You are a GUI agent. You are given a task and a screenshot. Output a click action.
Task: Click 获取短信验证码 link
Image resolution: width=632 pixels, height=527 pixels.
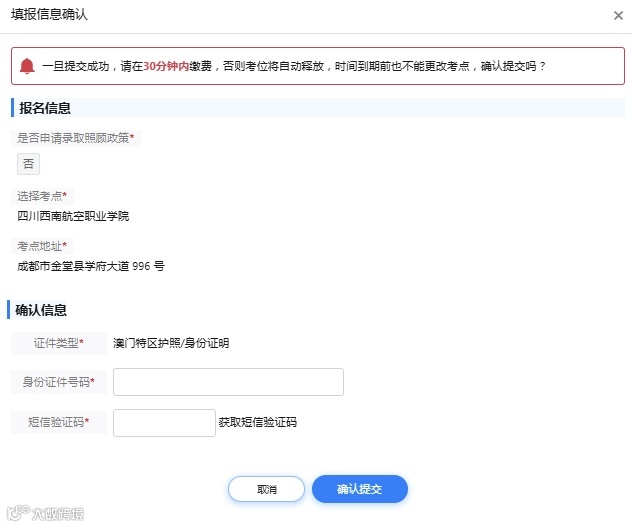pyautogui.click(x=258, y=422)
